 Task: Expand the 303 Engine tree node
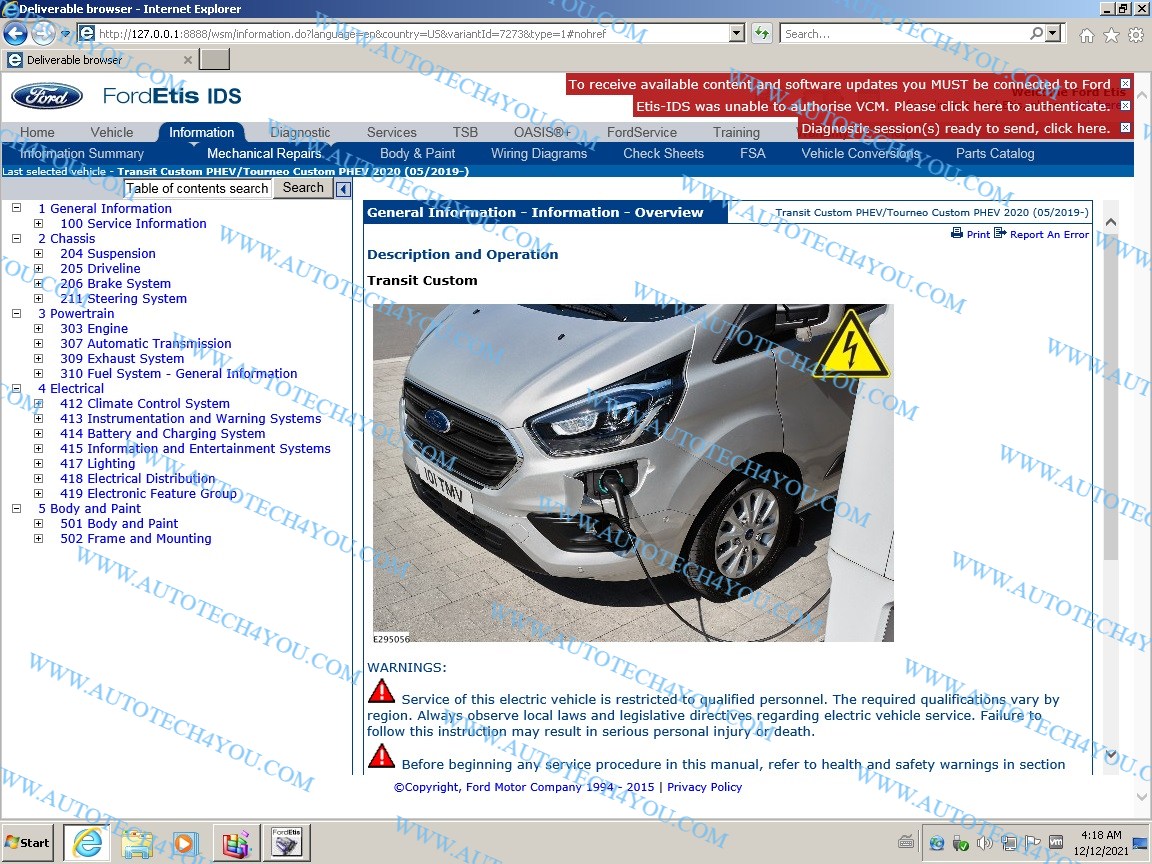39,329
